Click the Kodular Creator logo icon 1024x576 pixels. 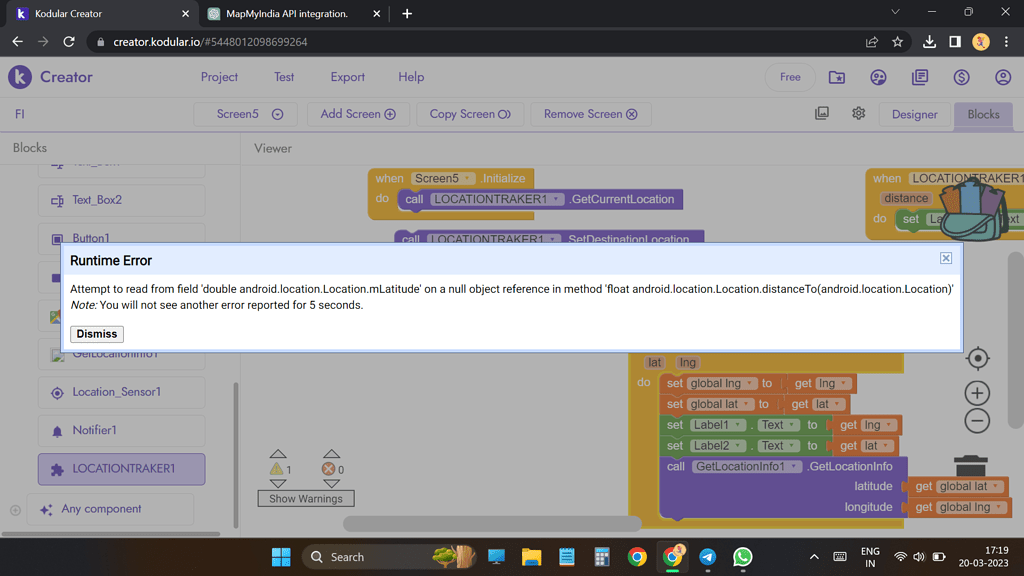[20, 77]
